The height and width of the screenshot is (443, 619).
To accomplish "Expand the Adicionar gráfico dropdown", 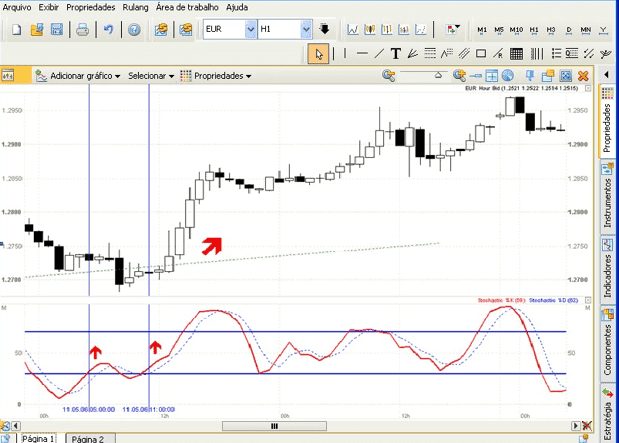I will tap(84, 75).
